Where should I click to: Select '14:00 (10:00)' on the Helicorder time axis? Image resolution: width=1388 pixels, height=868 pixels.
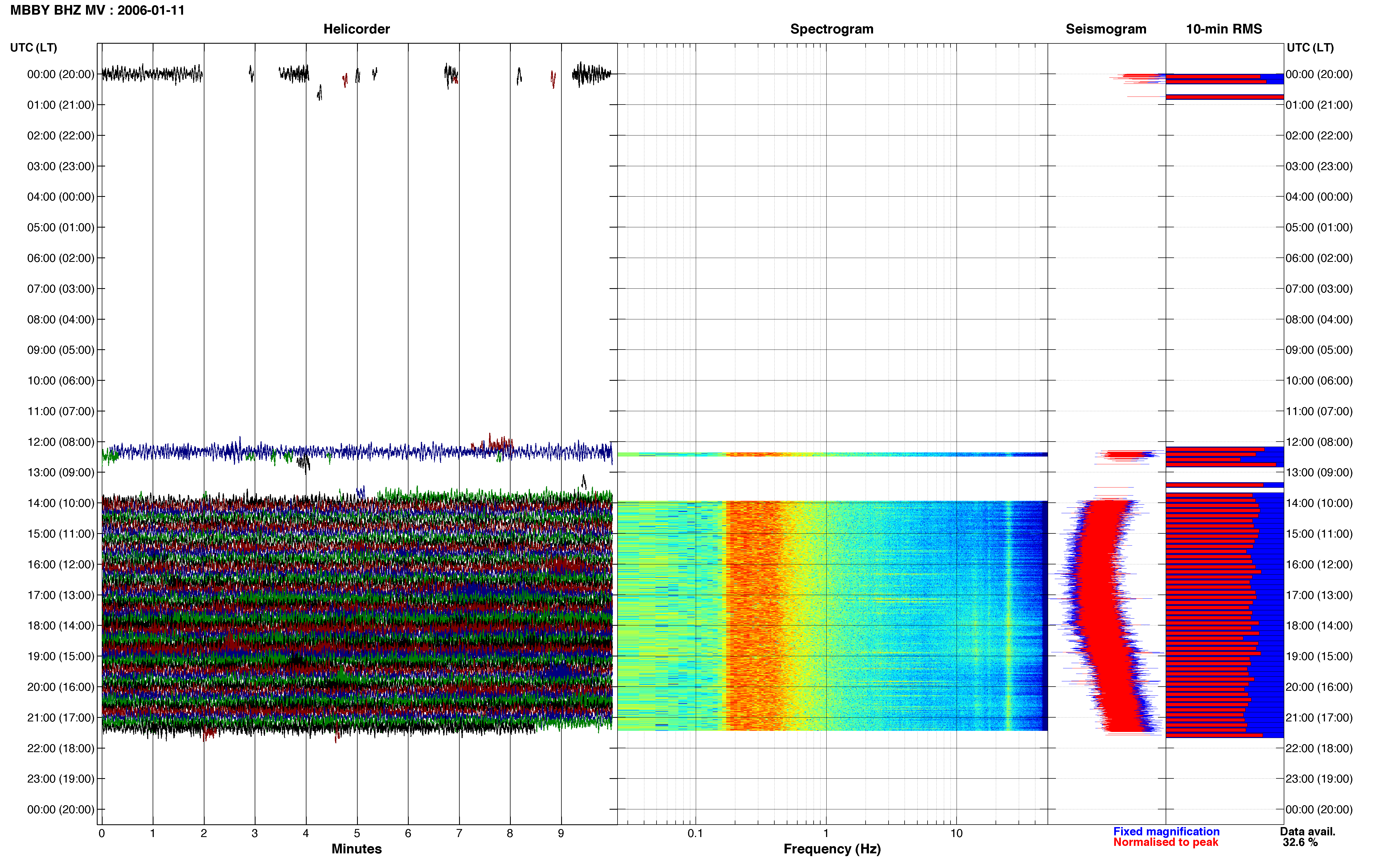(61, 504)
